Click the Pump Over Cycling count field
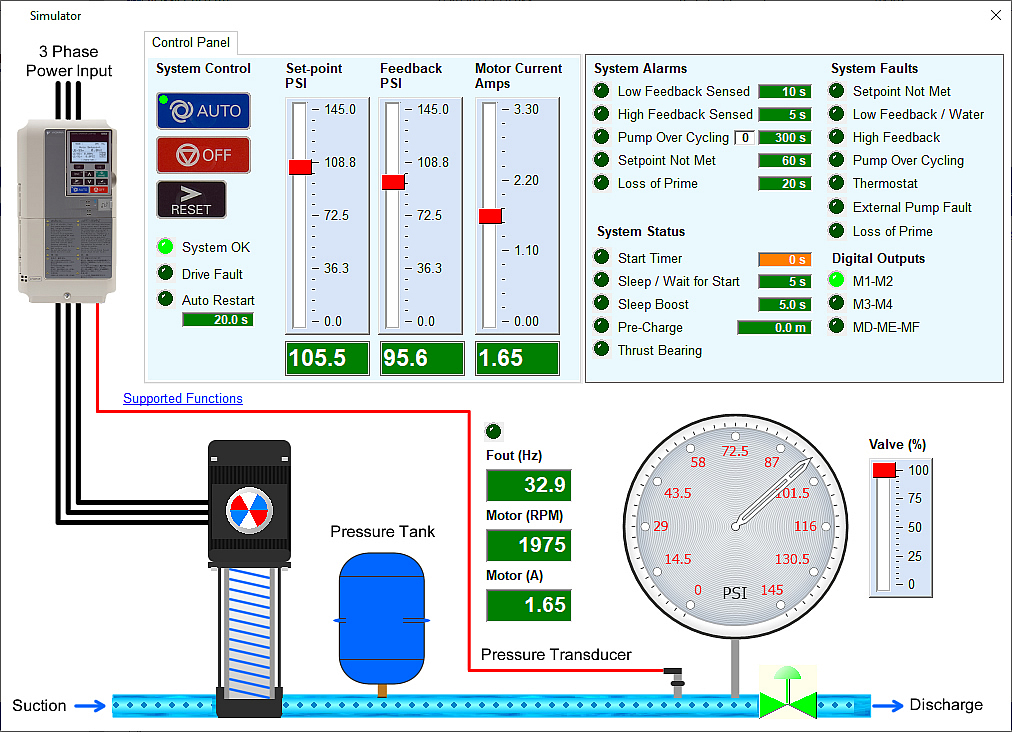1012x732 pixels. click(x=744, y=138)
